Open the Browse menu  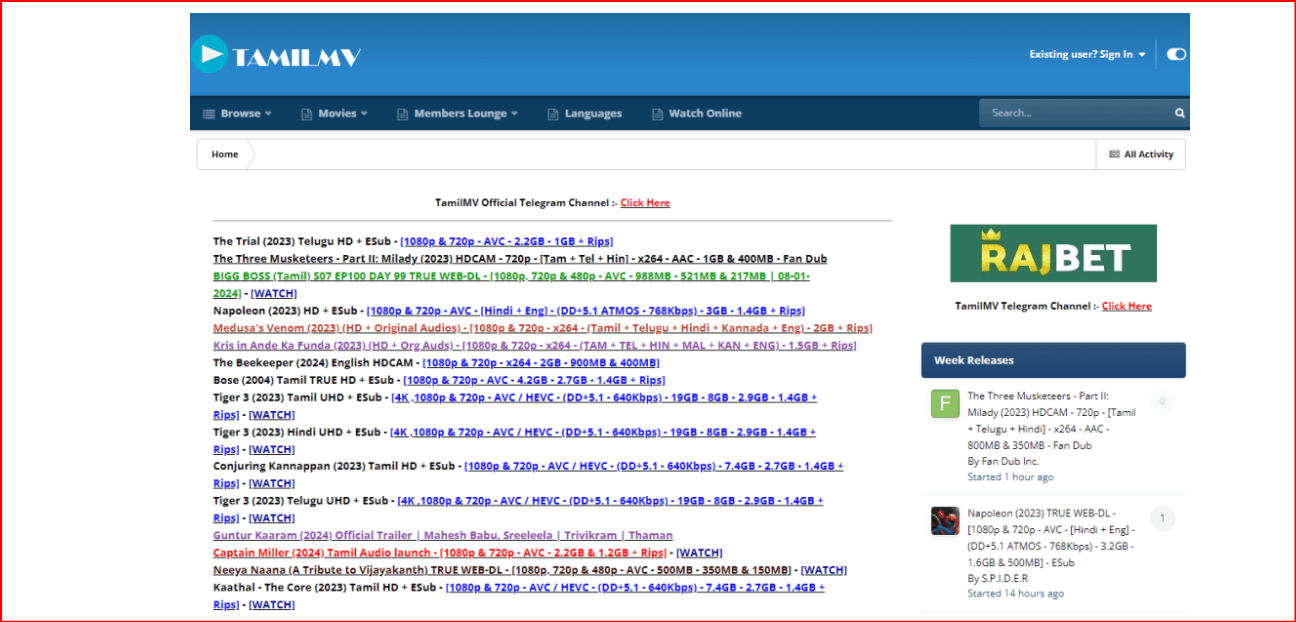[x=237, y=113]
